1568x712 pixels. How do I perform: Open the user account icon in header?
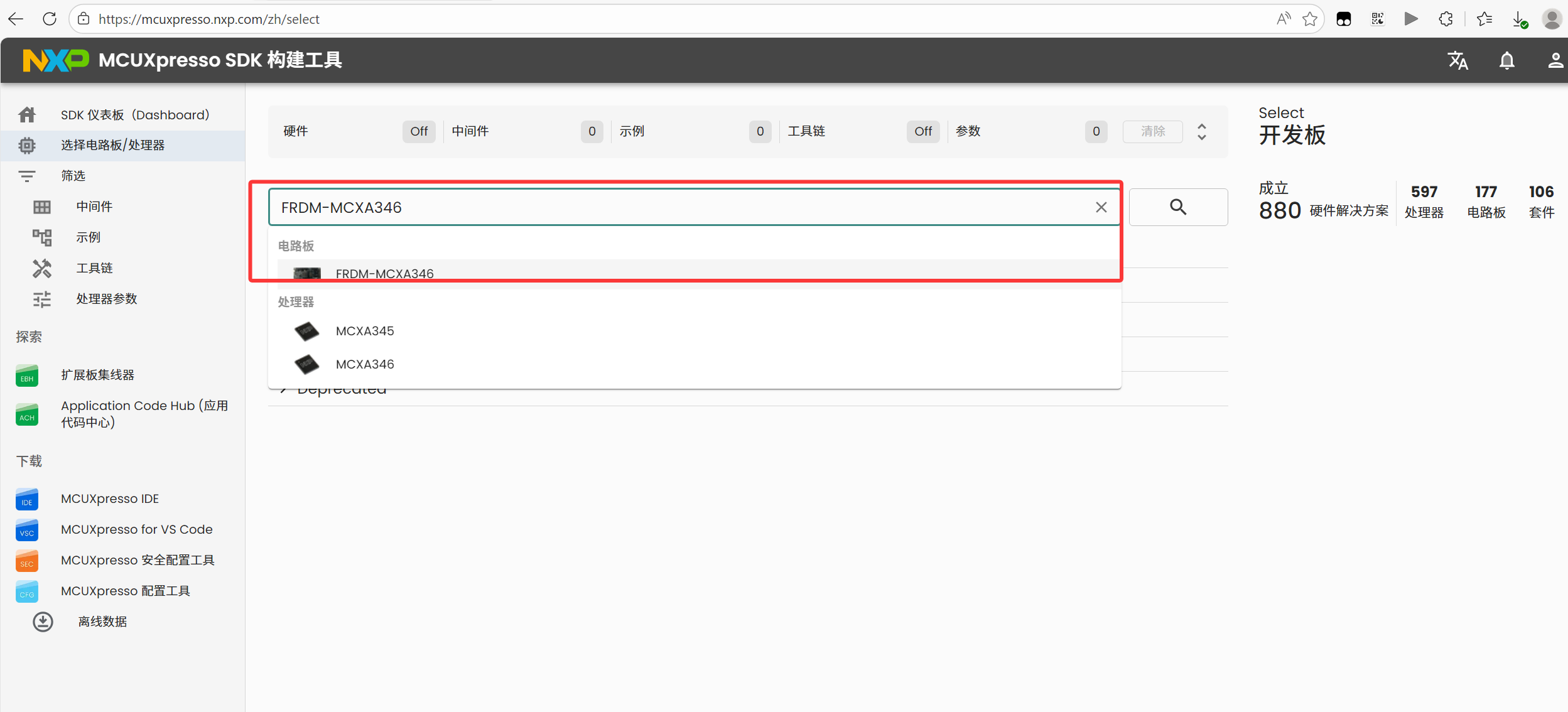click(x=1555, y=61)
